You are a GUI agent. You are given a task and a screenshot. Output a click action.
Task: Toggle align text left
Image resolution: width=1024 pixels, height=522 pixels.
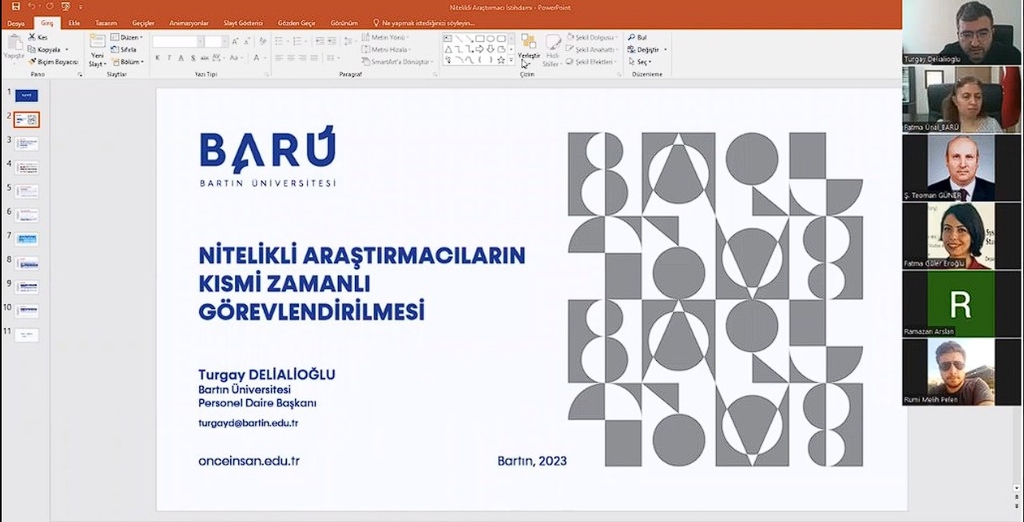coord(279,58)
